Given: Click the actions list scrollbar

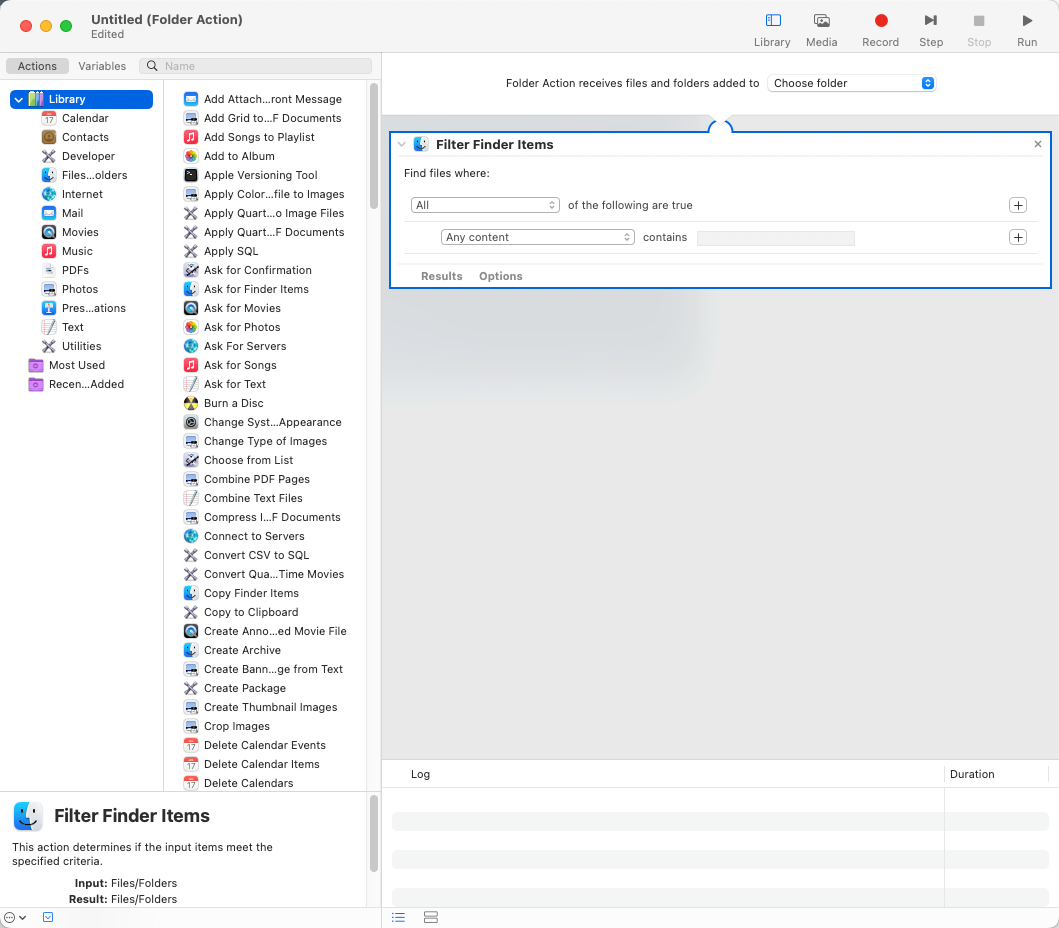Looking at the screenshot, I should (373, 145).
